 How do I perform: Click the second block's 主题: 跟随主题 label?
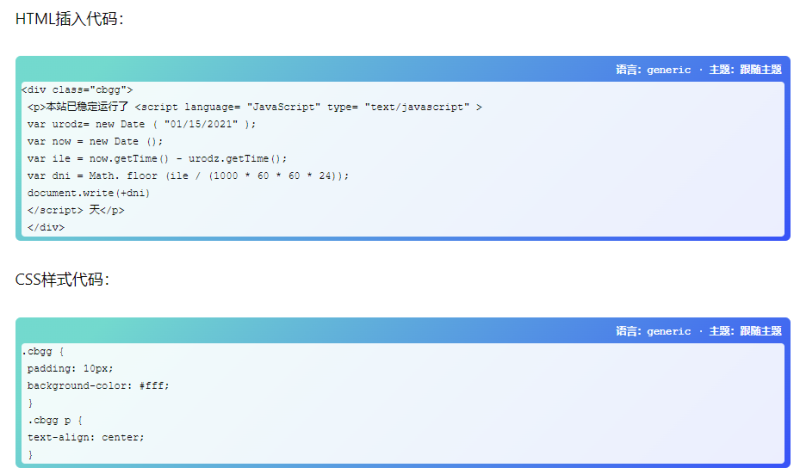(745, 331)
